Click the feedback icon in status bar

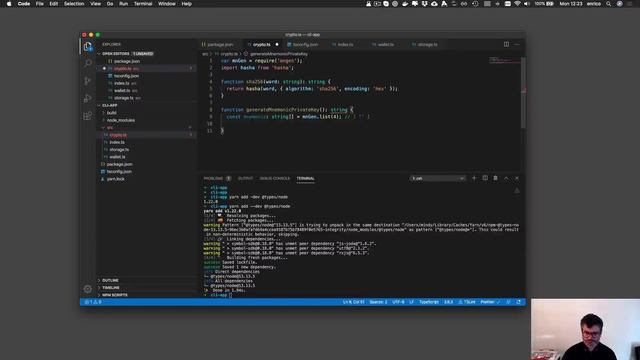click(509, 302)
